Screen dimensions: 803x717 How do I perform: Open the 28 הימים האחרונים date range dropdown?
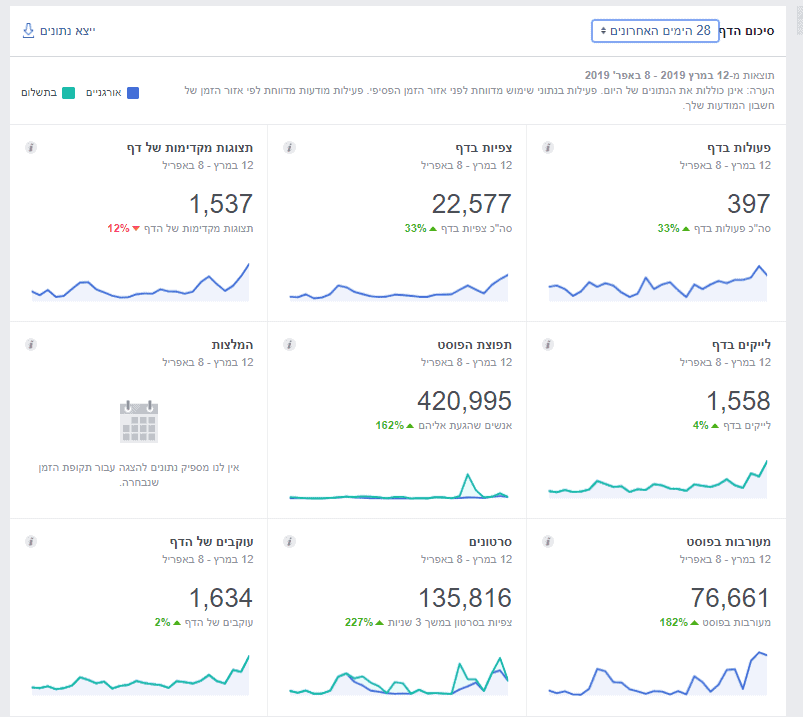(655, 31)
